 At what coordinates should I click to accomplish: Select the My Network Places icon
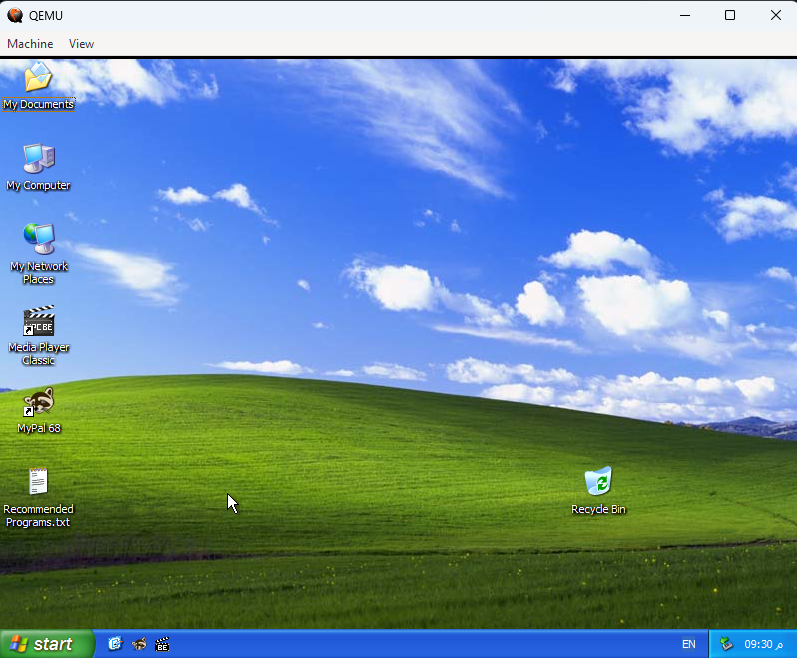(39, 254)
